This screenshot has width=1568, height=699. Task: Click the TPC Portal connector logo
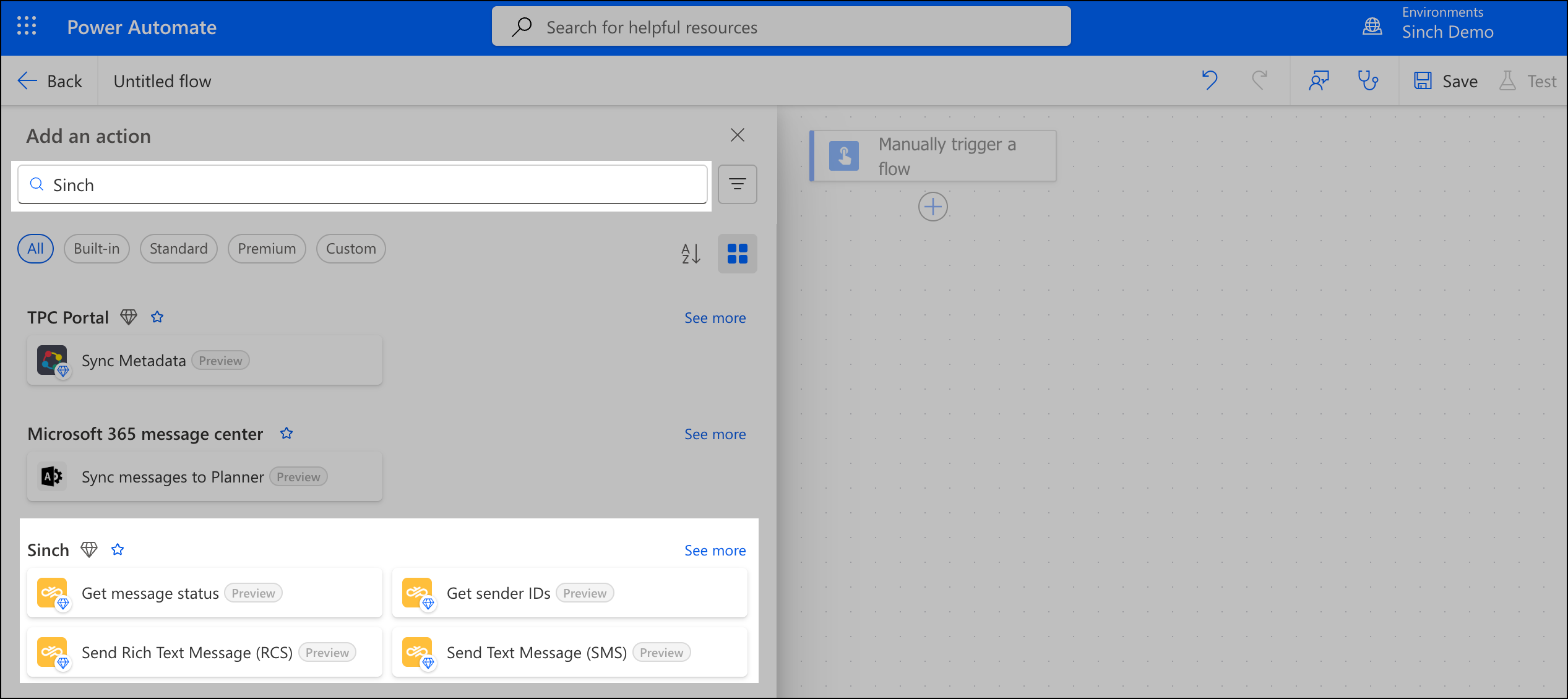coord(52,360)
